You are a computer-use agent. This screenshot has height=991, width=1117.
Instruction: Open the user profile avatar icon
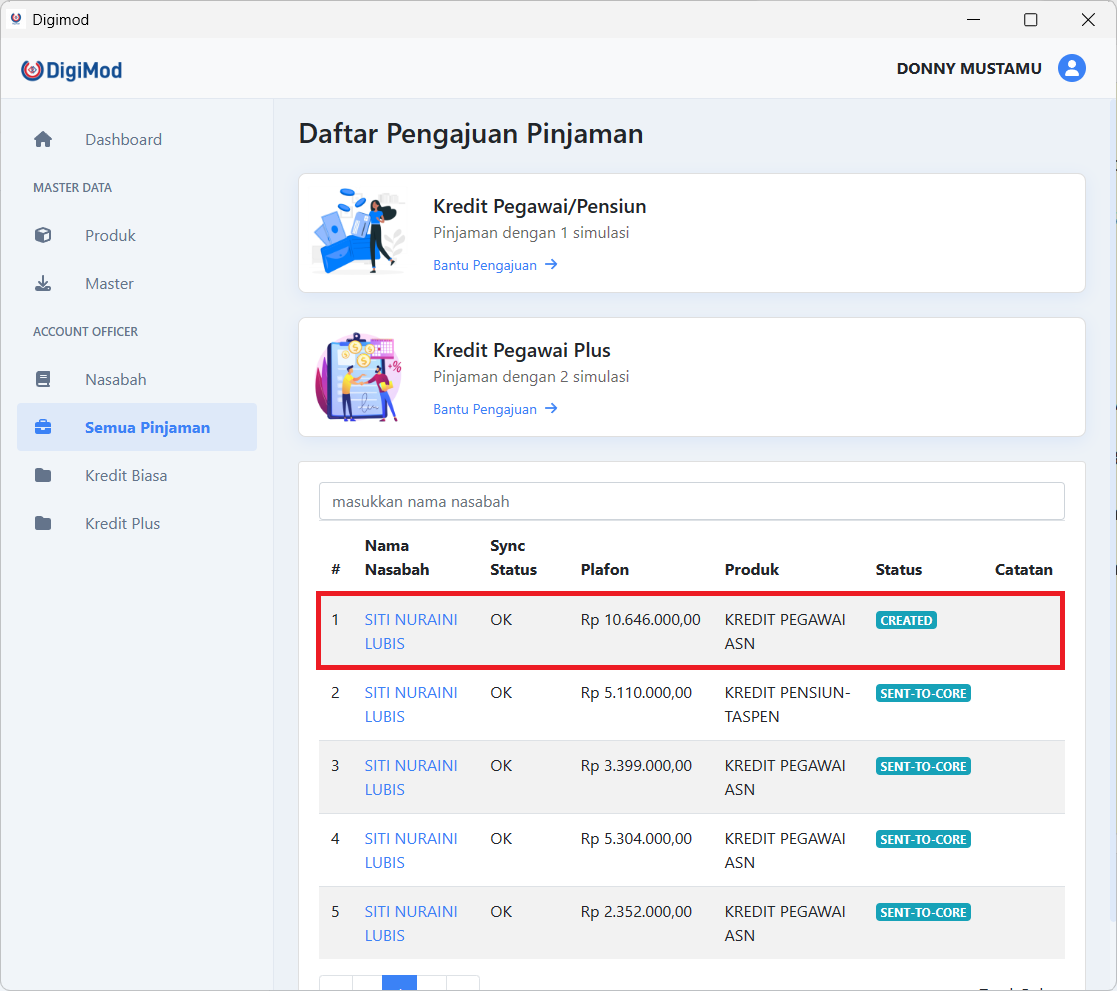(1071, 68)
